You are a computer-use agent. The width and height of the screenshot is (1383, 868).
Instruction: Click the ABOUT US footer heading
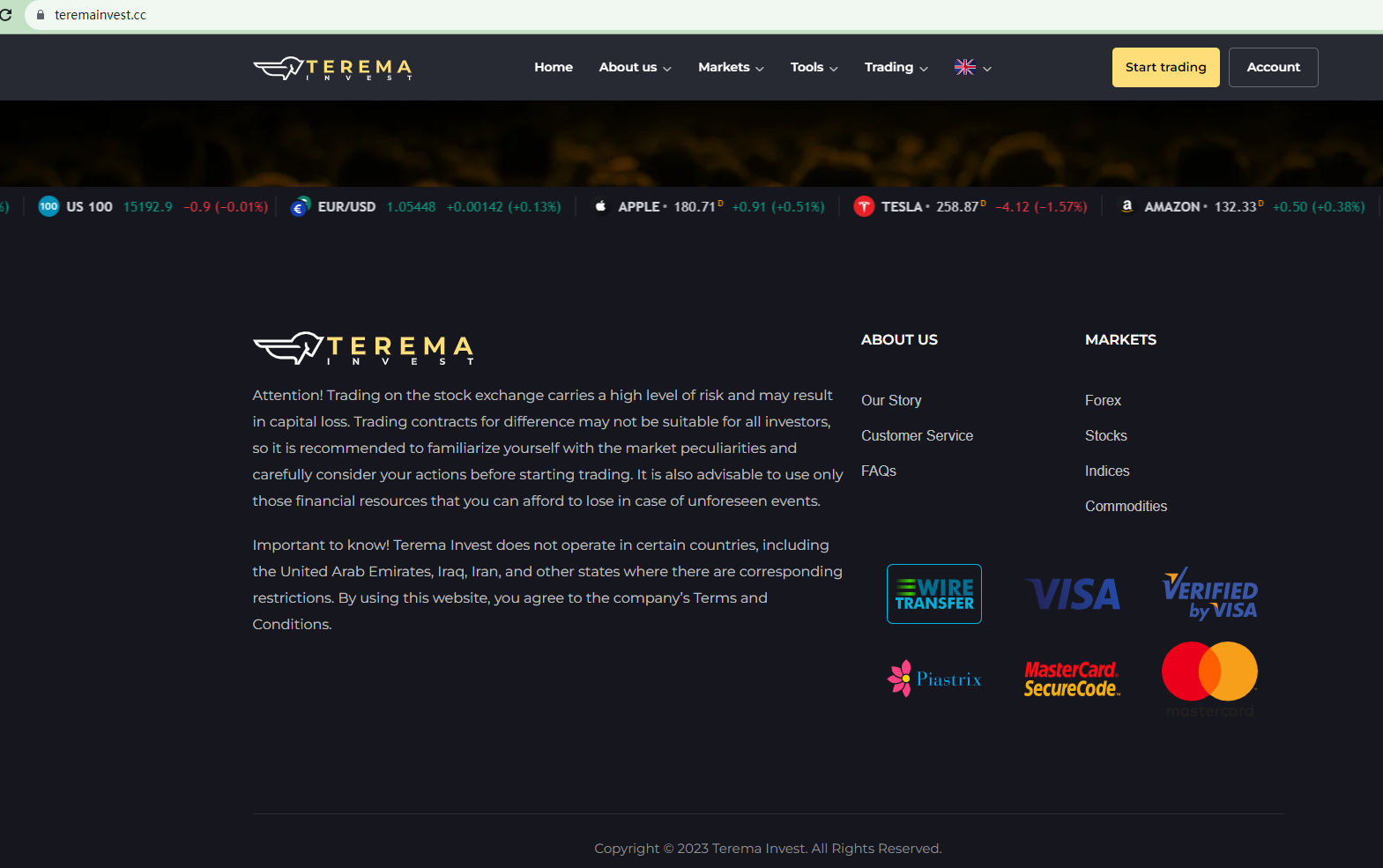(x=899, y=339)
